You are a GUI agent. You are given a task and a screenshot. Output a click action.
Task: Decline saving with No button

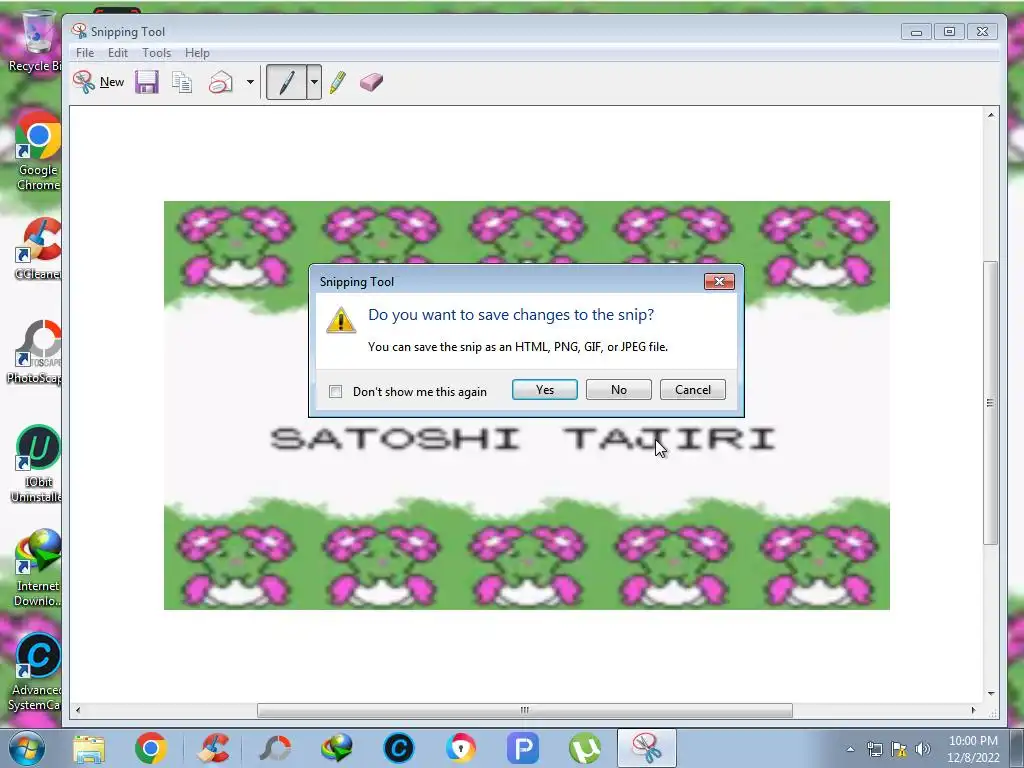point(618,390)
